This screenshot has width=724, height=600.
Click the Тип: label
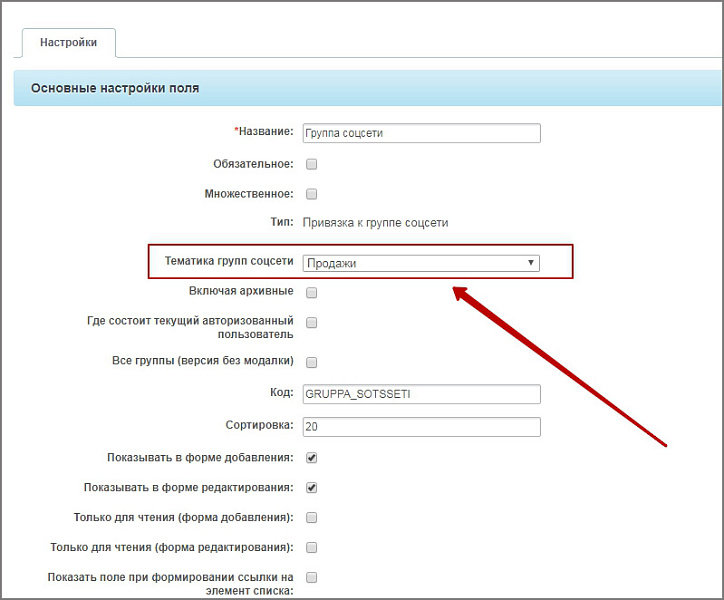(x=282, y=222)
